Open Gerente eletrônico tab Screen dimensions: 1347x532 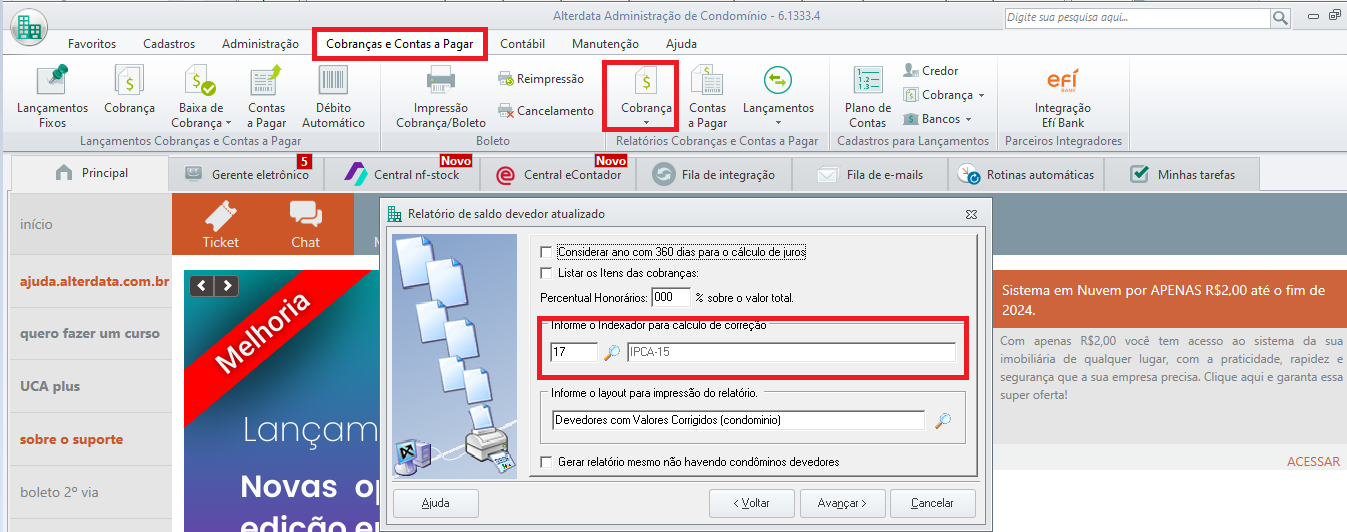click(x=247, y=174)
